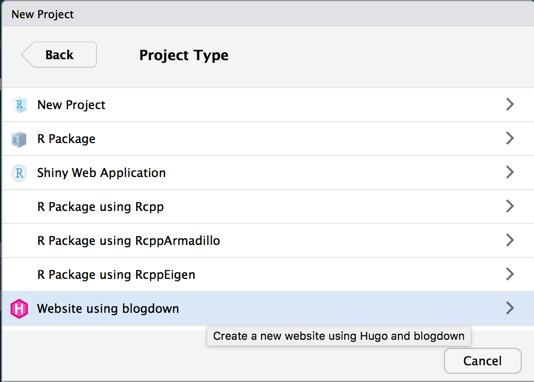Click the pink Hugo blogdown icon
The image size is (534, 382).
(x=19, y=309)
